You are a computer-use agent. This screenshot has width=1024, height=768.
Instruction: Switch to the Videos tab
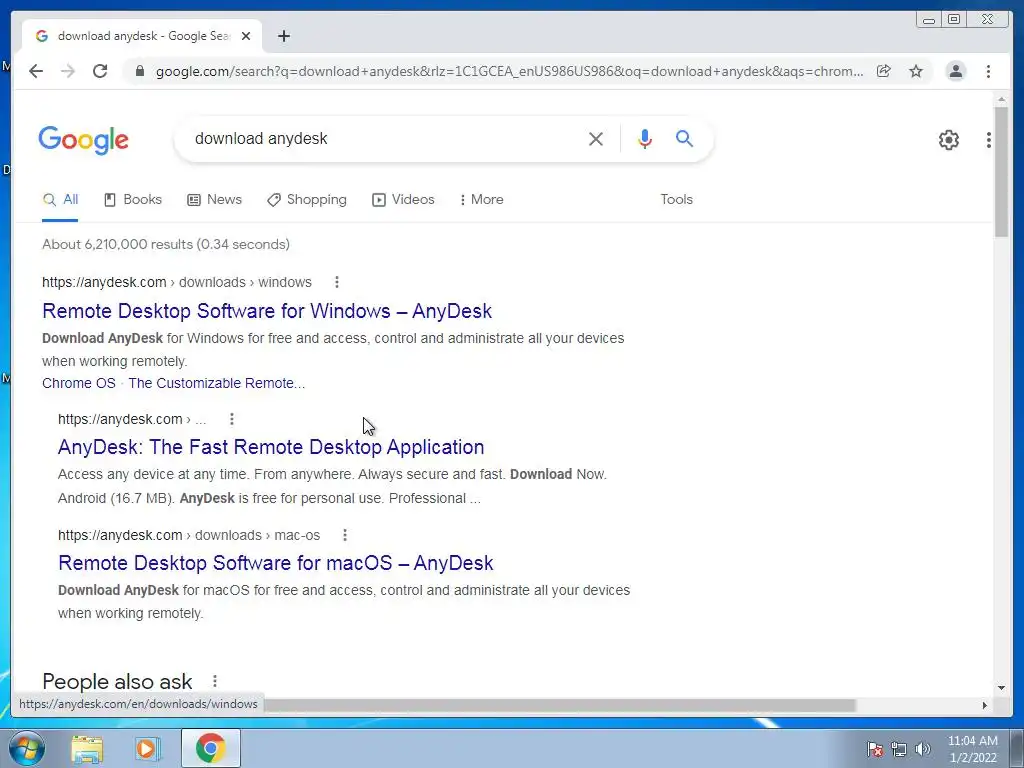click(403, 200)
